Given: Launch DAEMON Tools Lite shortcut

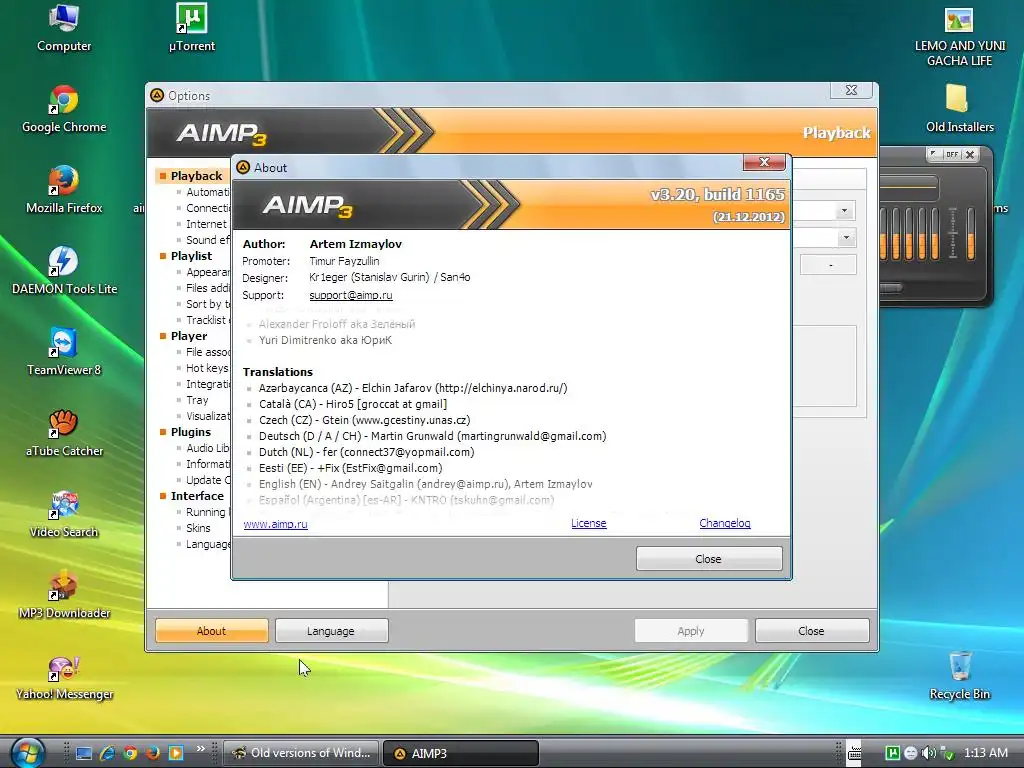Looking at the screenshot, I should click(63, 272).
